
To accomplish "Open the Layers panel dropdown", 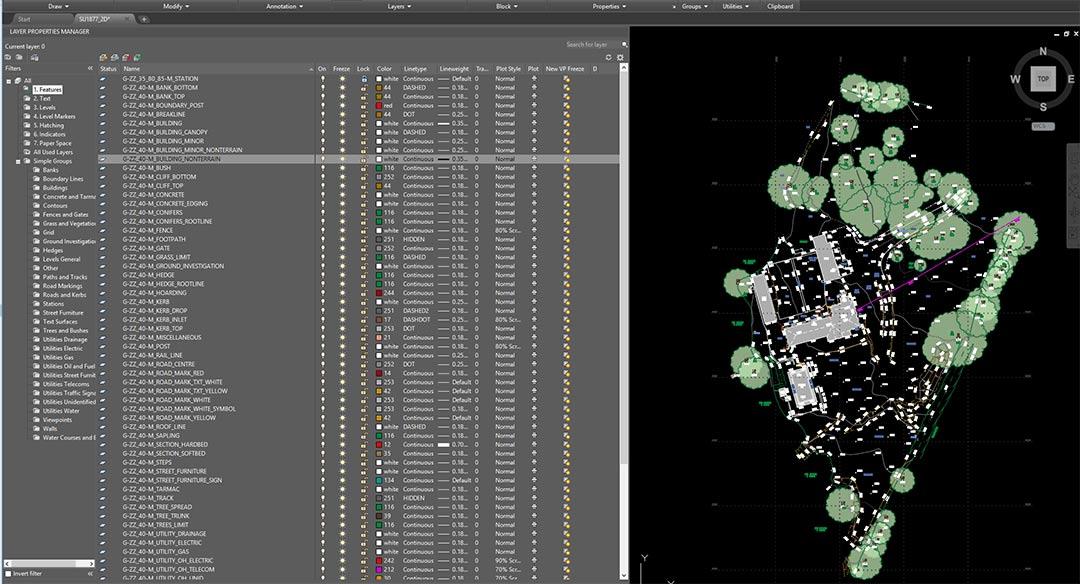I will point(399,6).
